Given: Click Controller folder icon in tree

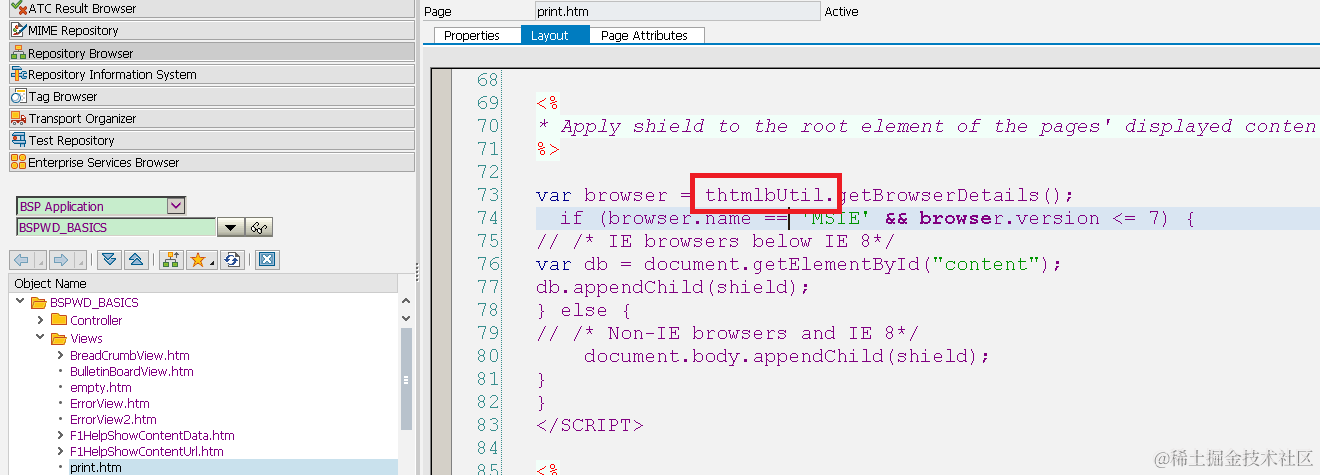Looking at the screenshot, I should coord(59,320).
